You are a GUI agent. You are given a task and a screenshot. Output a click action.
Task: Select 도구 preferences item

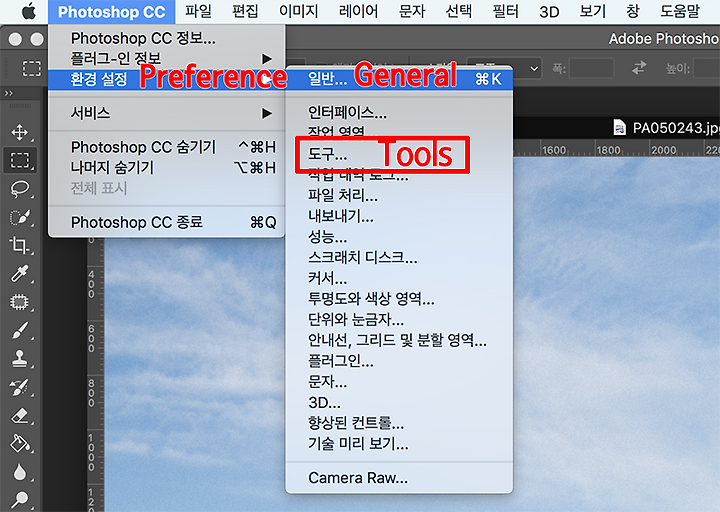[399, 154]
